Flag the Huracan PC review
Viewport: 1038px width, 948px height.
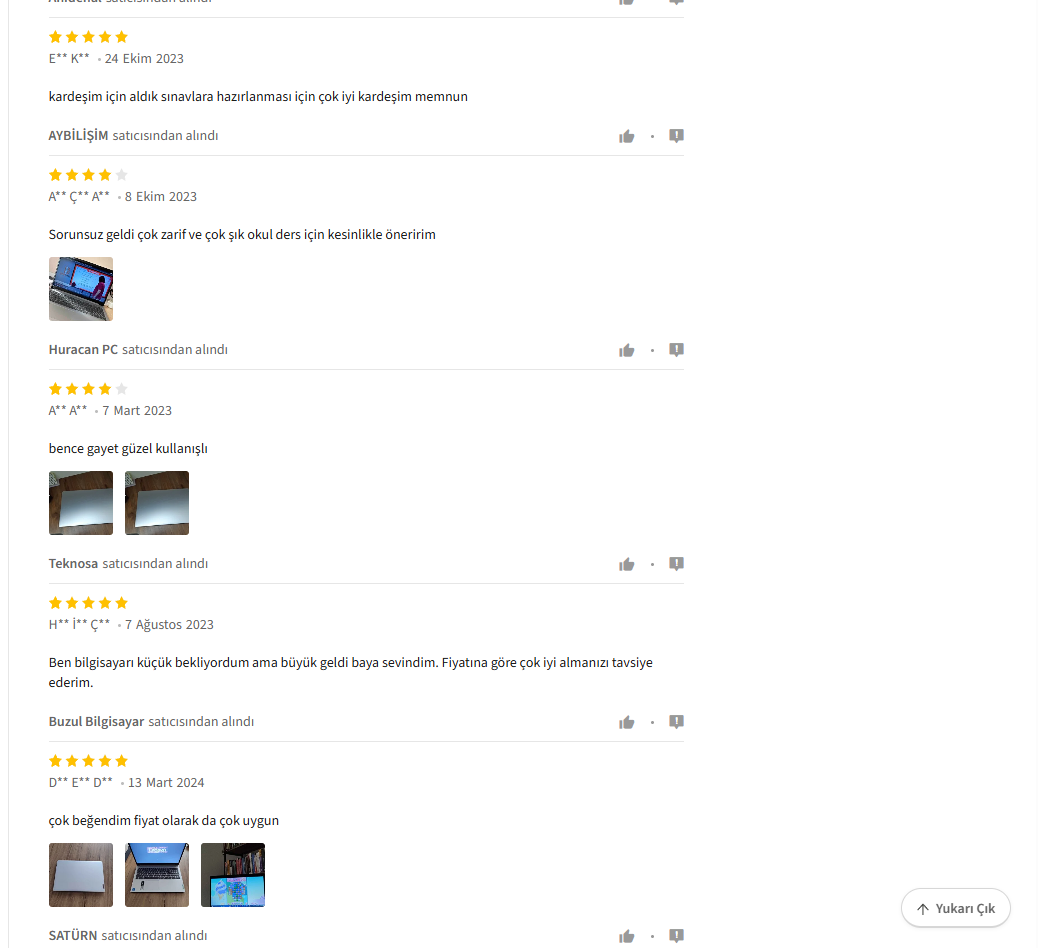coord(676,350)
